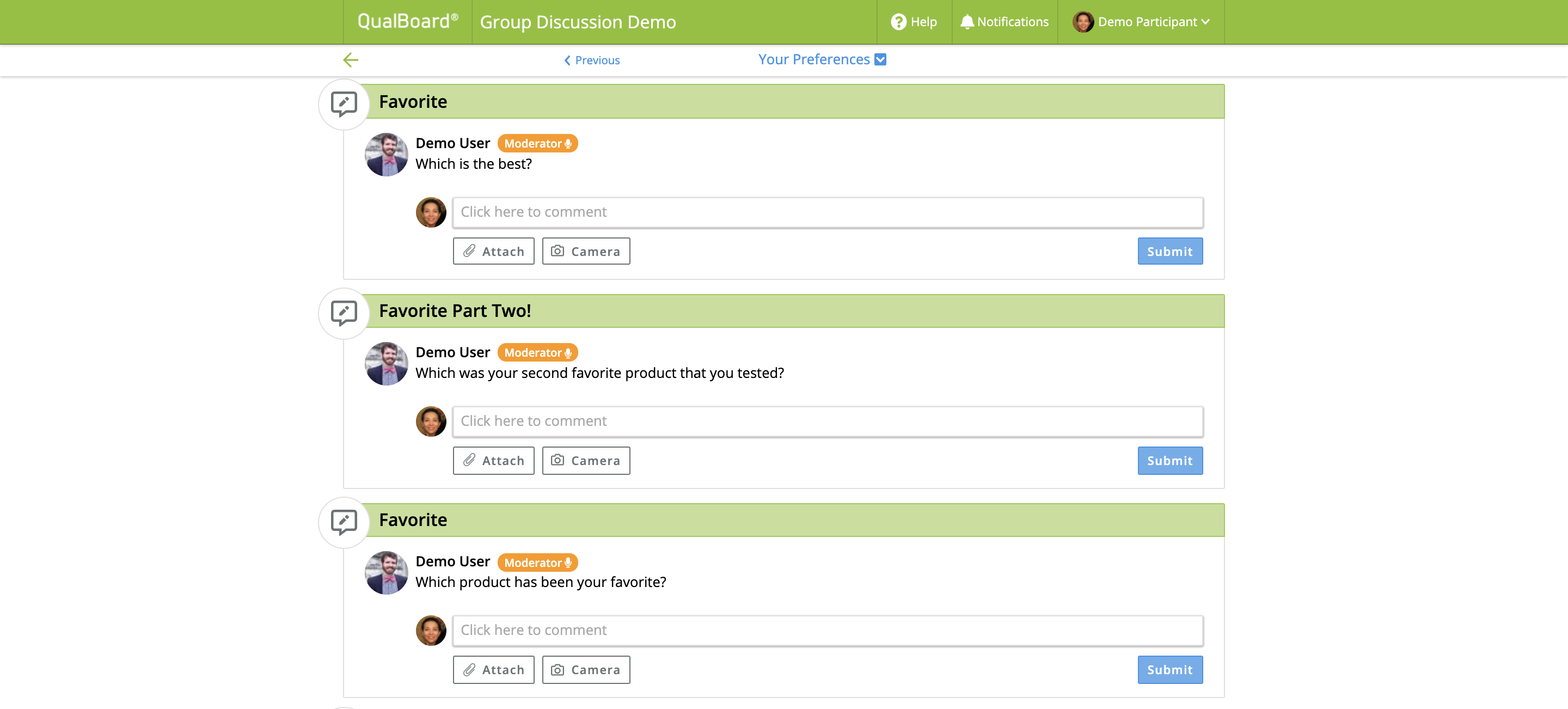This screenshot has height=709, width=1568.
Task: Click Camera button under 'Which is the best?'
Action: point(586,252)
